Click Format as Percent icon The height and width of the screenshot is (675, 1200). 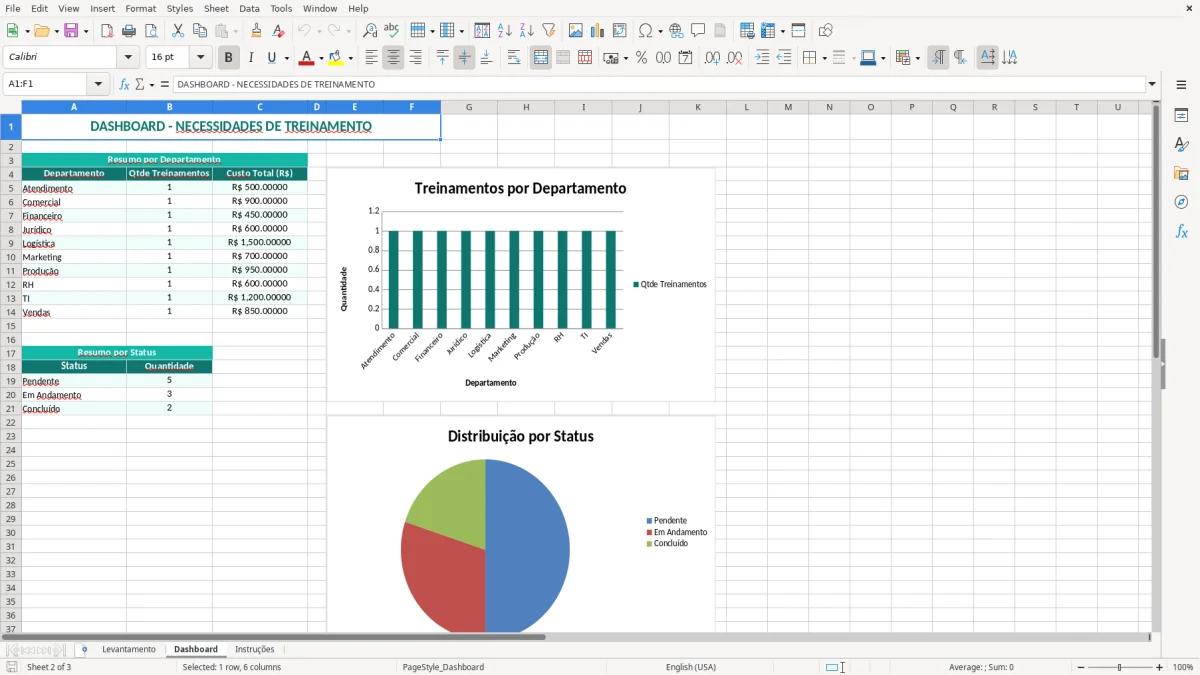coord(641,58)
